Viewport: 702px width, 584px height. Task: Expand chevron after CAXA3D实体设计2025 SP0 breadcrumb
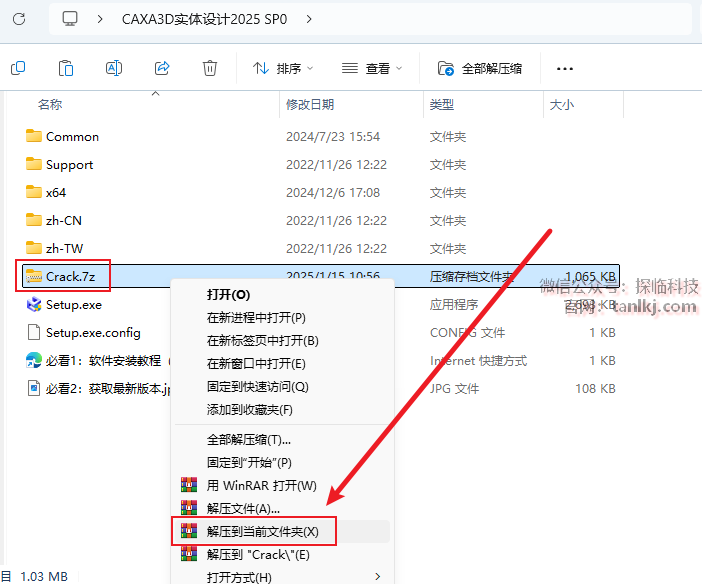[309, 19]
